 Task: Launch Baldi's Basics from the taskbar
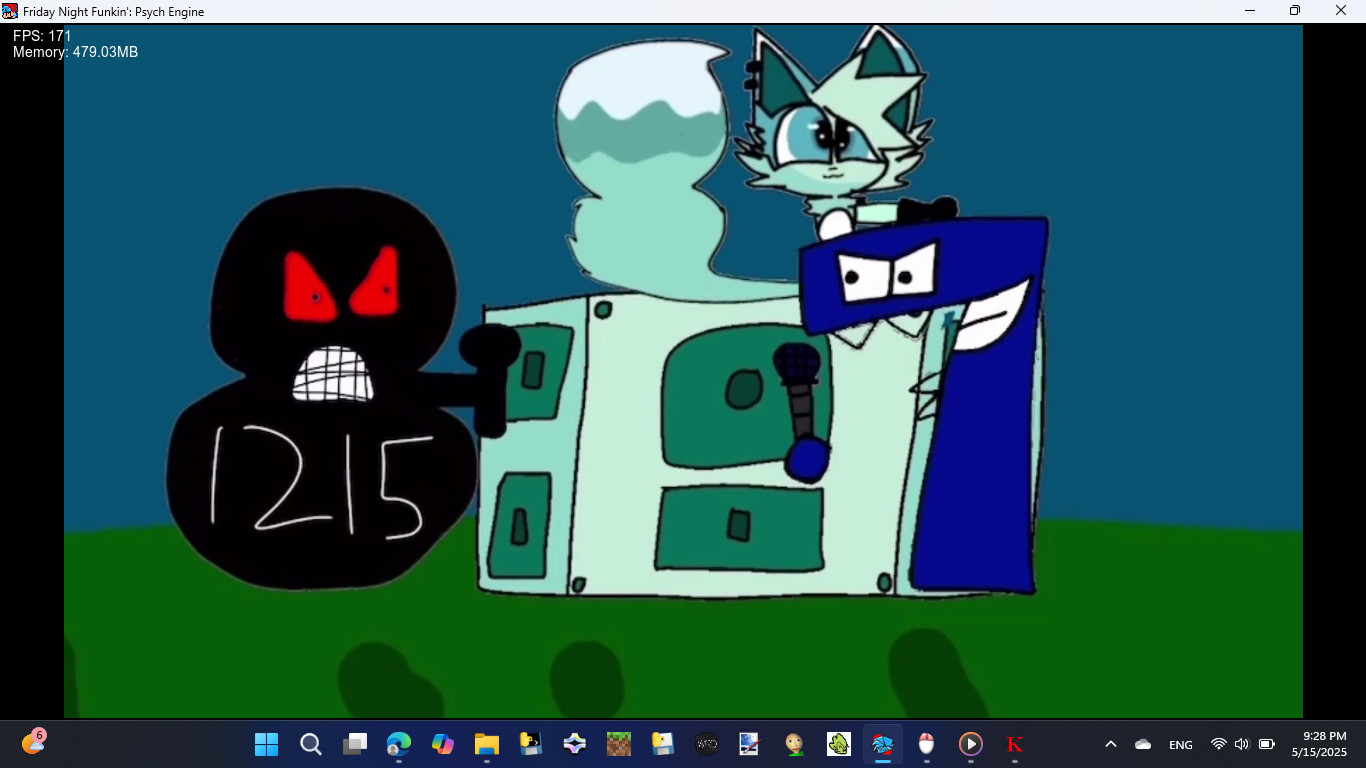coord(793,744)
